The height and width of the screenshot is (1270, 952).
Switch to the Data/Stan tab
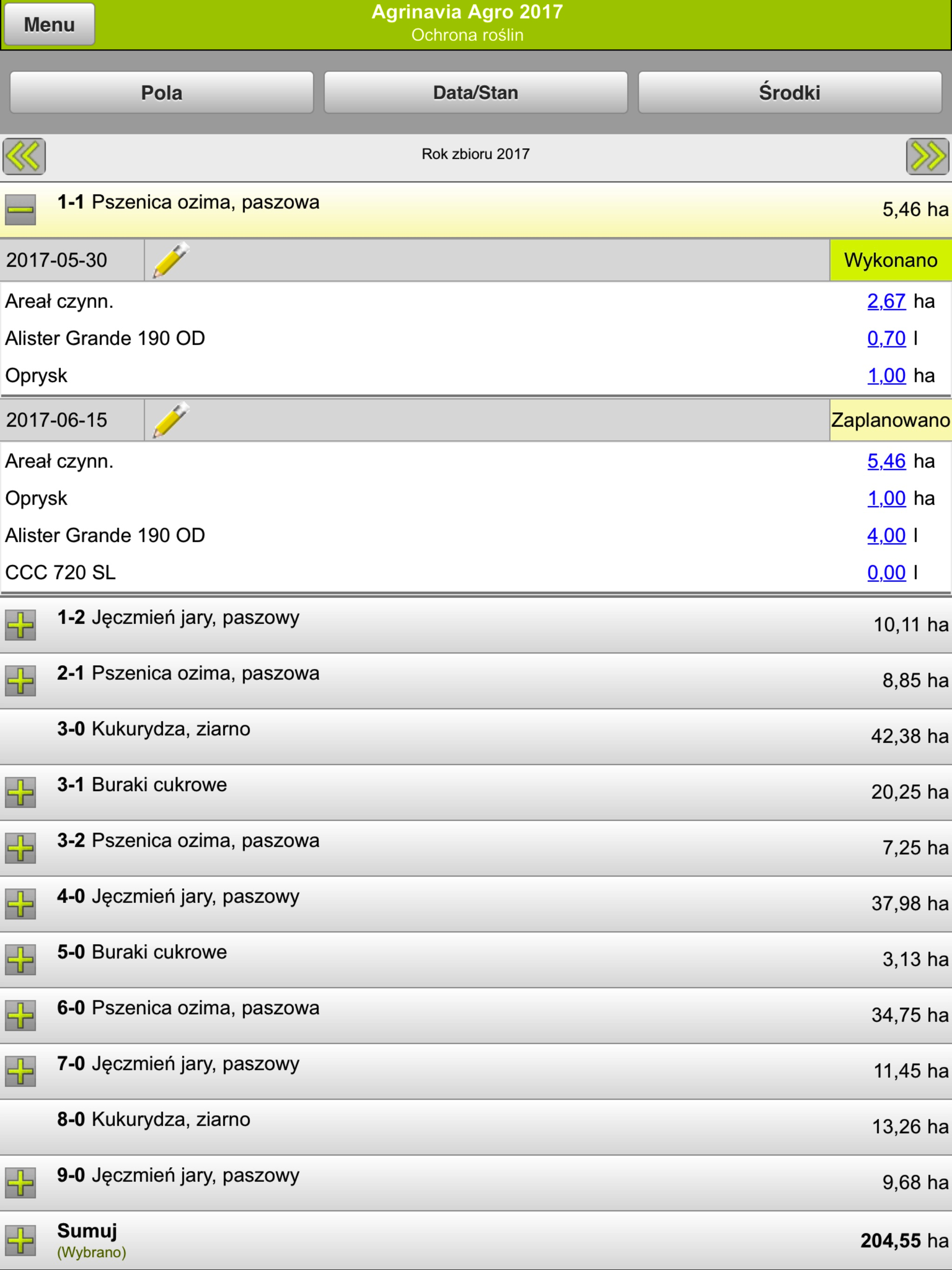tap(476, 93)
